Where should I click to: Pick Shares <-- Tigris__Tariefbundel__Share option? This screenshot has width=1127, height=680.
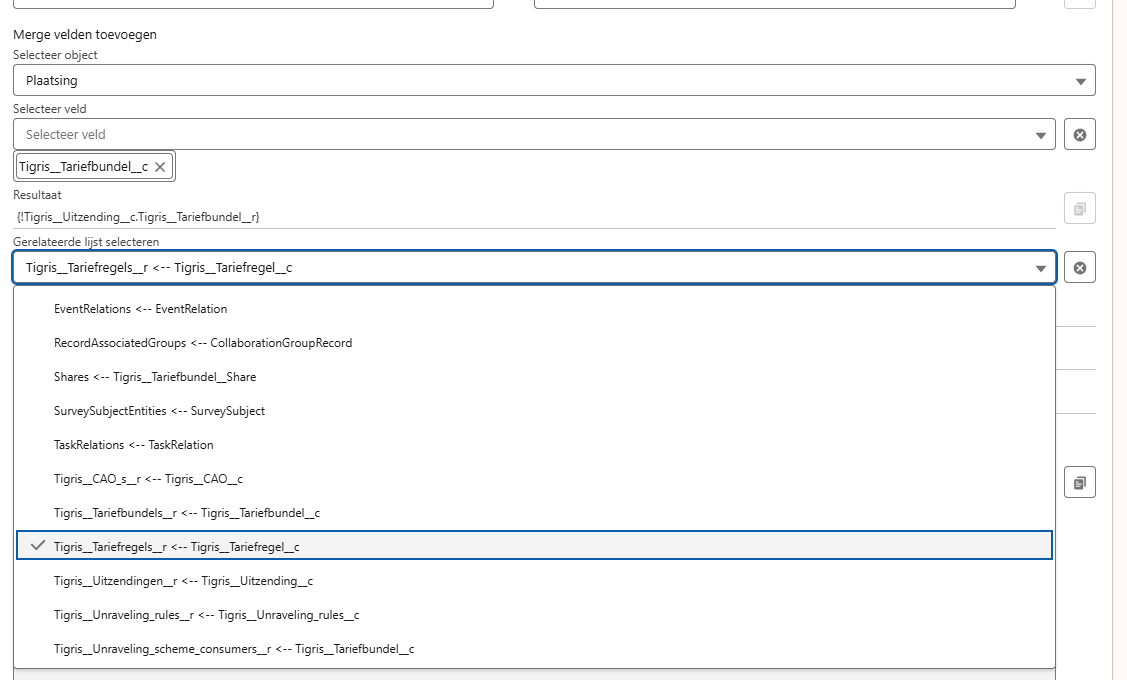pyautogui.click(x=155, y=377)
